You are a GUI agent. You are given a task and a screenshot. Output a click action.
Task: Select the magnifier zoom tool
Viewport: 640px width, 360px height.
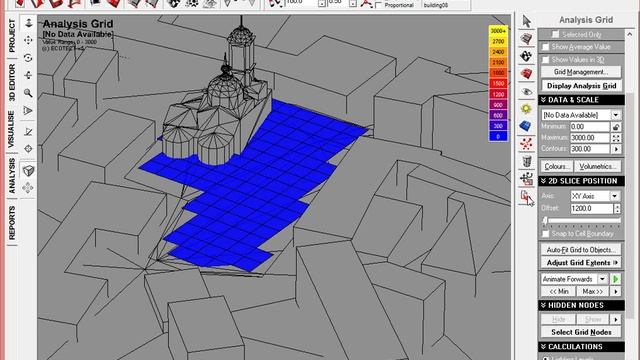click(28, 93)
